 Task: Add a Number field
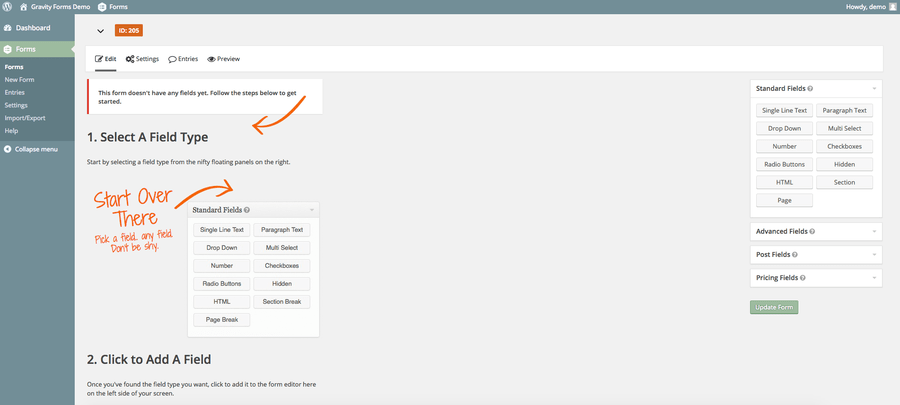(785, 146)
